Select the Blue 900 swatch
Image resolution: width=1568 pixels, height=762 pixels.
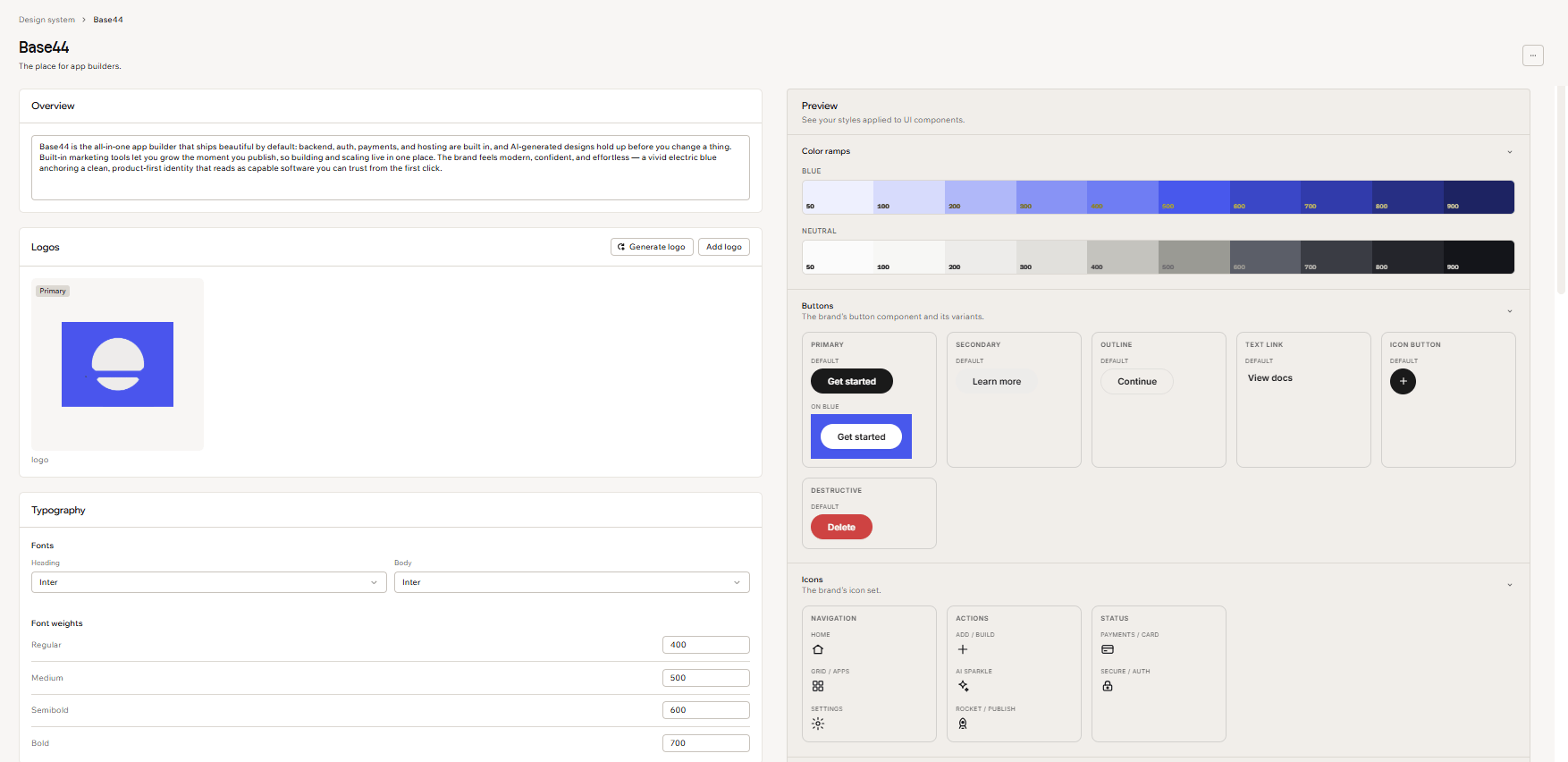coord(1479,197)
